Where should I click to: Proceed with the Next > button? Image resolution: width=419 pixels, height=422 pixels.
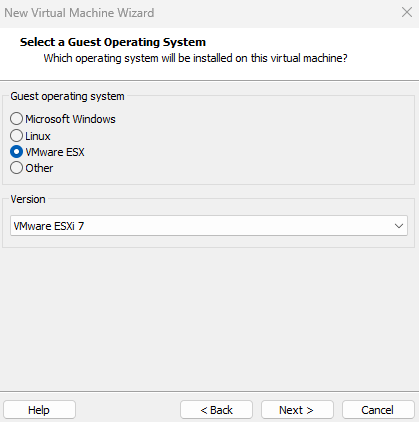pos(297,410)
